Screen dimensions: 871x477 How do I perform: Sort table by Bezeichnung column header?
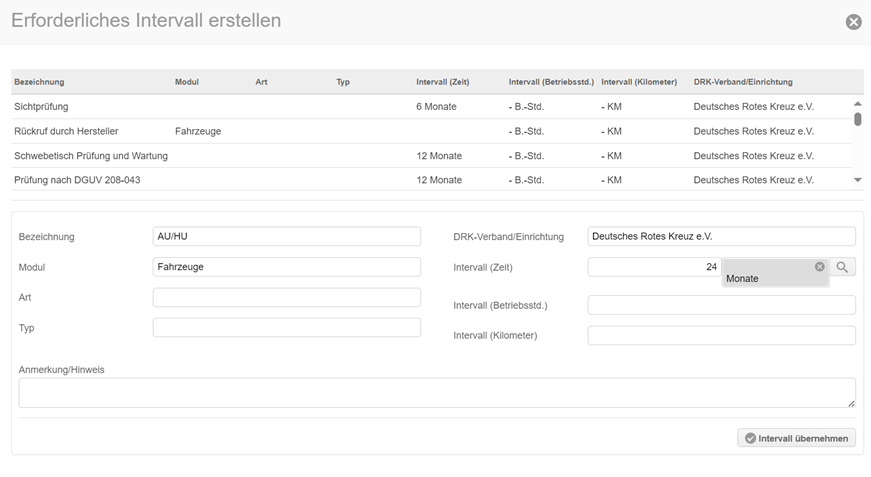pyautogui.click(x=39, y=82)
